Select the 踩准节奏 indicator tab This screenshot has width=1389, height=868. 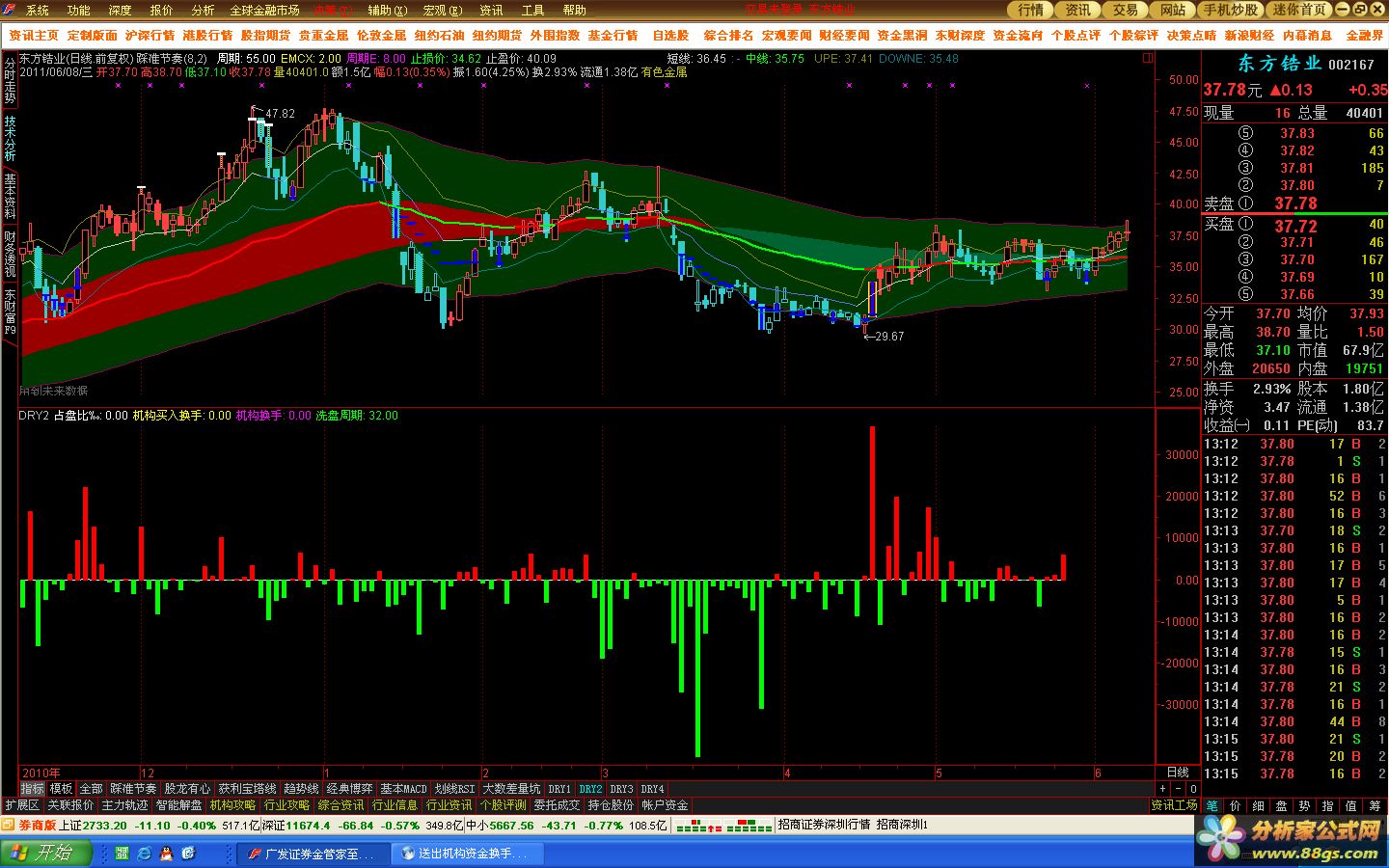pyautogui.click(x=132, y=789)
